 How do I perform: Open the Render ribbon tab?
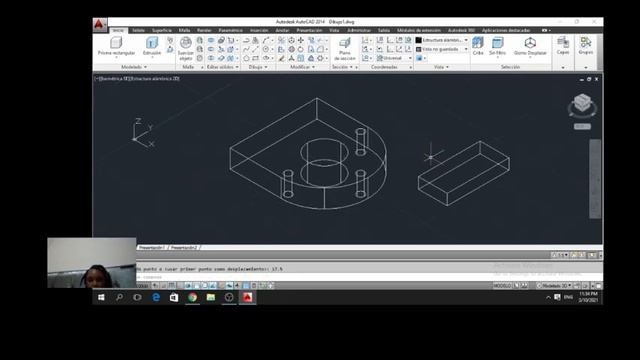(x=204, y=31)
